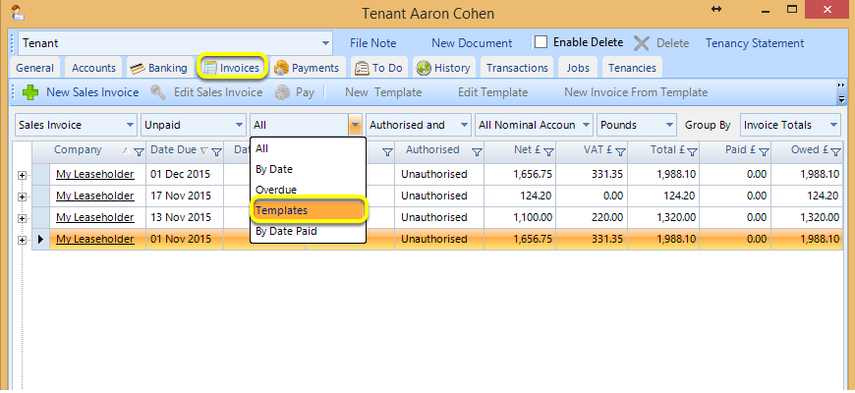Open the Invoice Totals group-by dropdown
The height and width of the screenshot is (393, 855).
point(834,125)
